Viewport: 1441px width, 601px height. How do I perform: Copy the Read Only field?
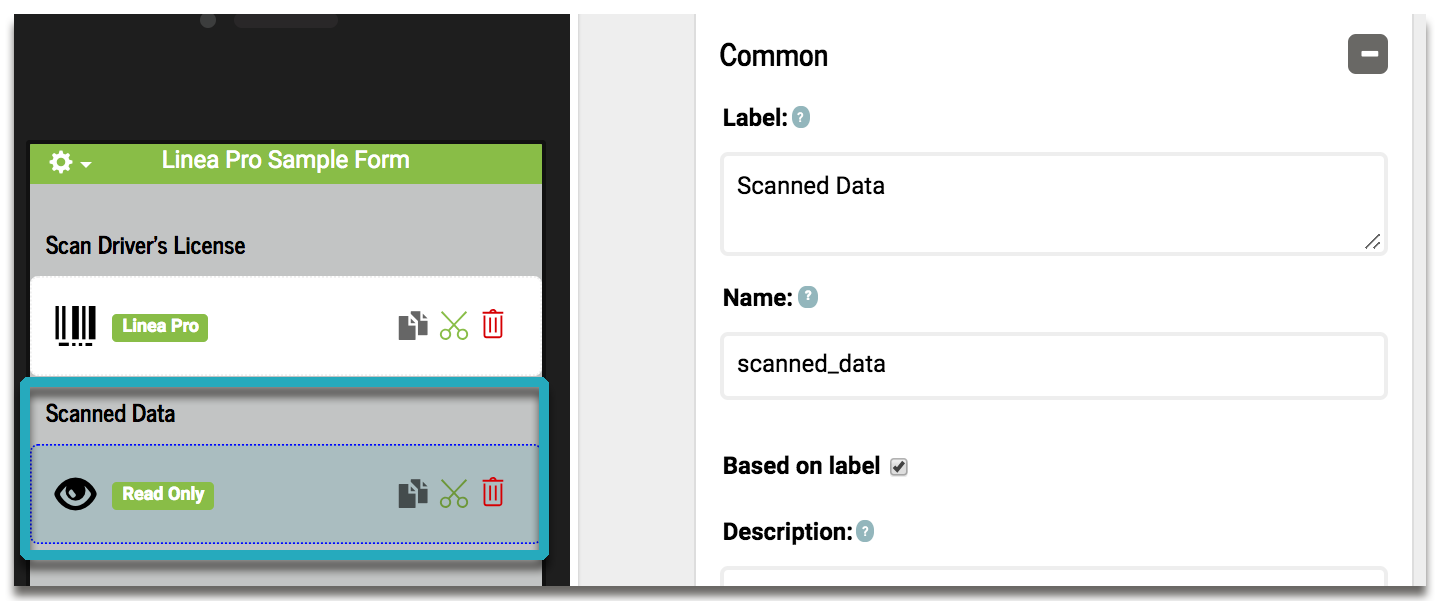point(413,494)
